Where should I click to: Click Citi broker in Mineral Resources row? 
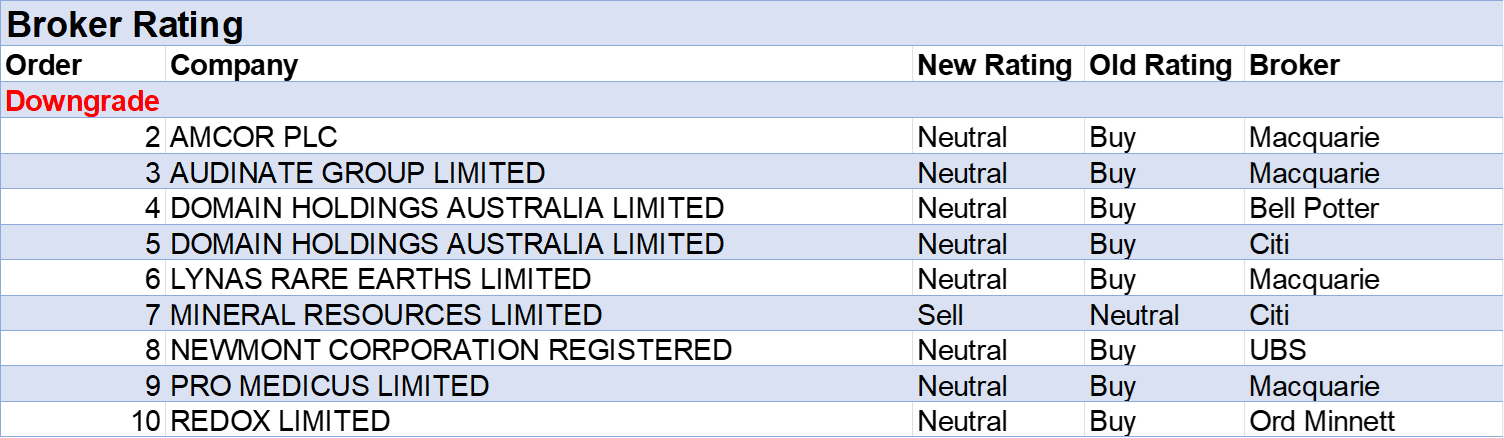coord(1269,315)
